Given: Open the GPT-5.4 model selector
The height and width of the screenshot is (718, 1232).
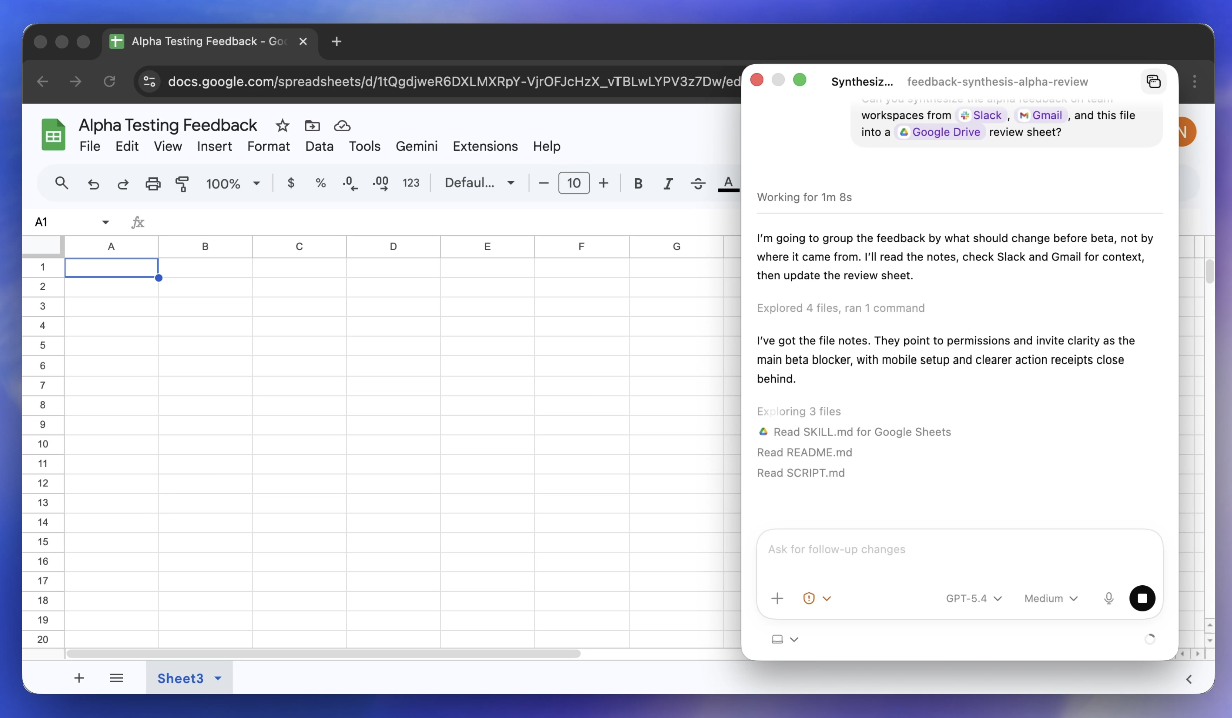Looking at the screenshot, I should coord(974,598).
